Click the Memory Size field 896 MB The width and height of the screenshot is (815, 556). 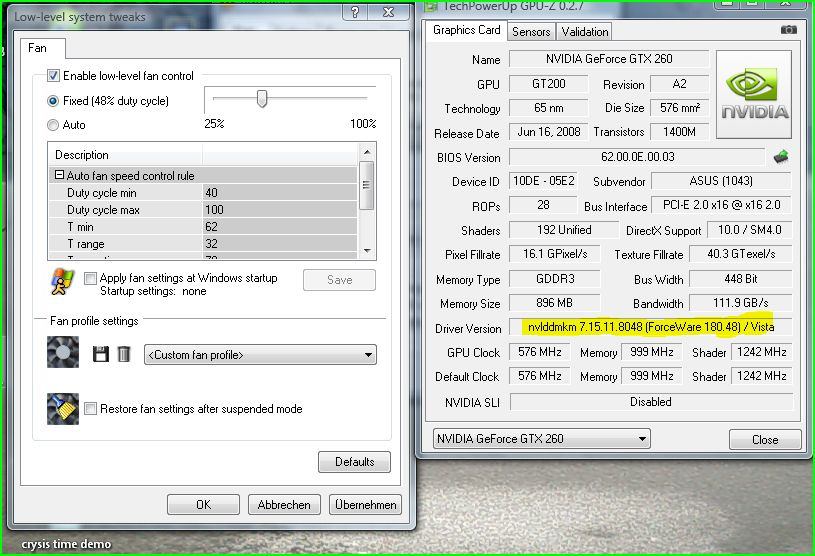pos(554,303)
